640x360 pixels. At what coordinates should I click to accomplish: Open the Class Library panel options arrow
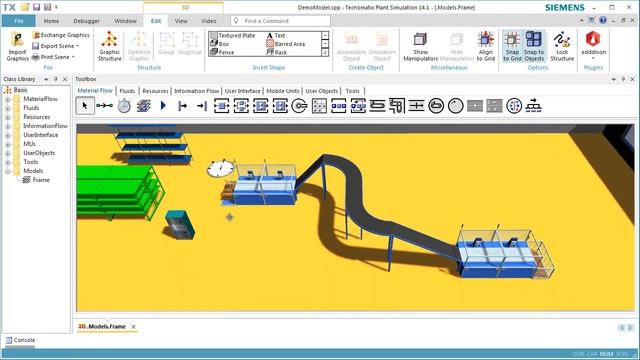[46, 79]
